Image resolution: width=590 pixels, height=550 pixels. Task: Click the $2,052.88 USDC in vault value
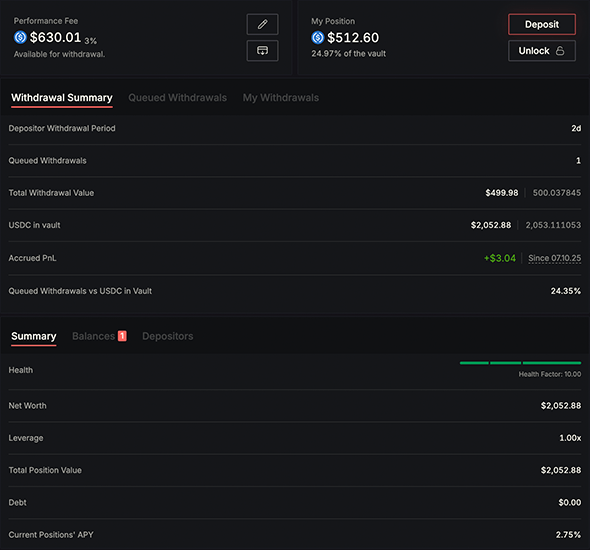491,225
